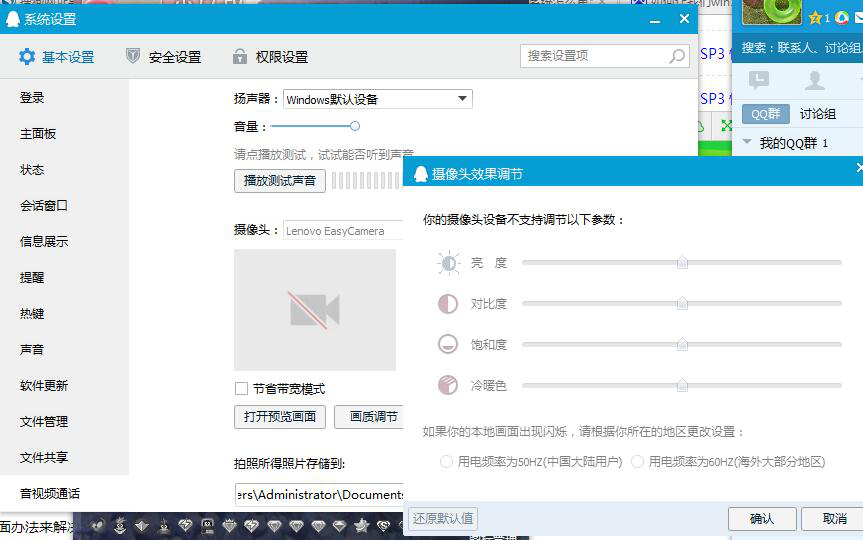Click the 对比度 contrast half-circle icon
Screen dimensions: 863x540
447,304
